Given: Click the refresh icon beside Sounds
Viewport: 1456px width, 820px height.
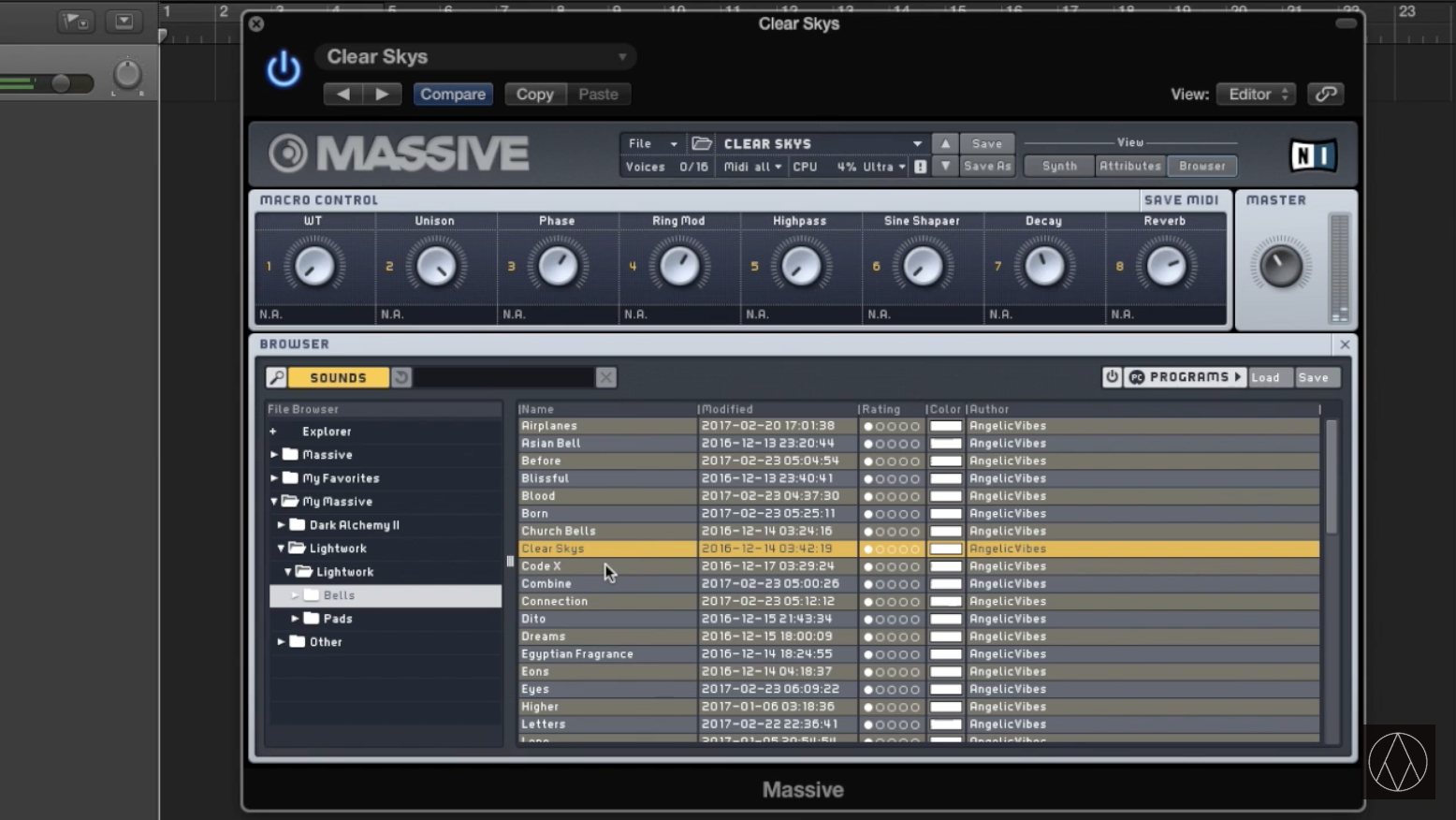Looking at the screenshot, I should click(x=401, y=377).
